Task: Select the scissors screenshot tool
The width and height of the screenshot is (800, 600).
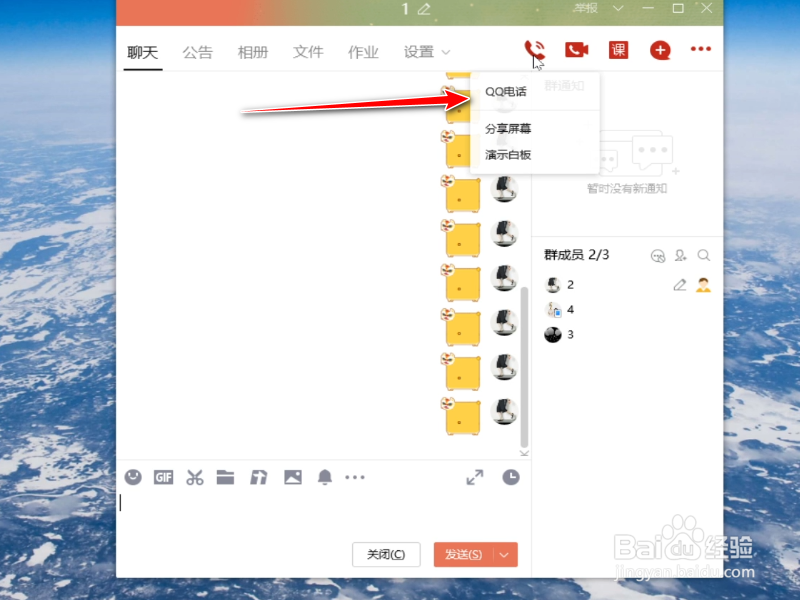Action: [194, 478]
